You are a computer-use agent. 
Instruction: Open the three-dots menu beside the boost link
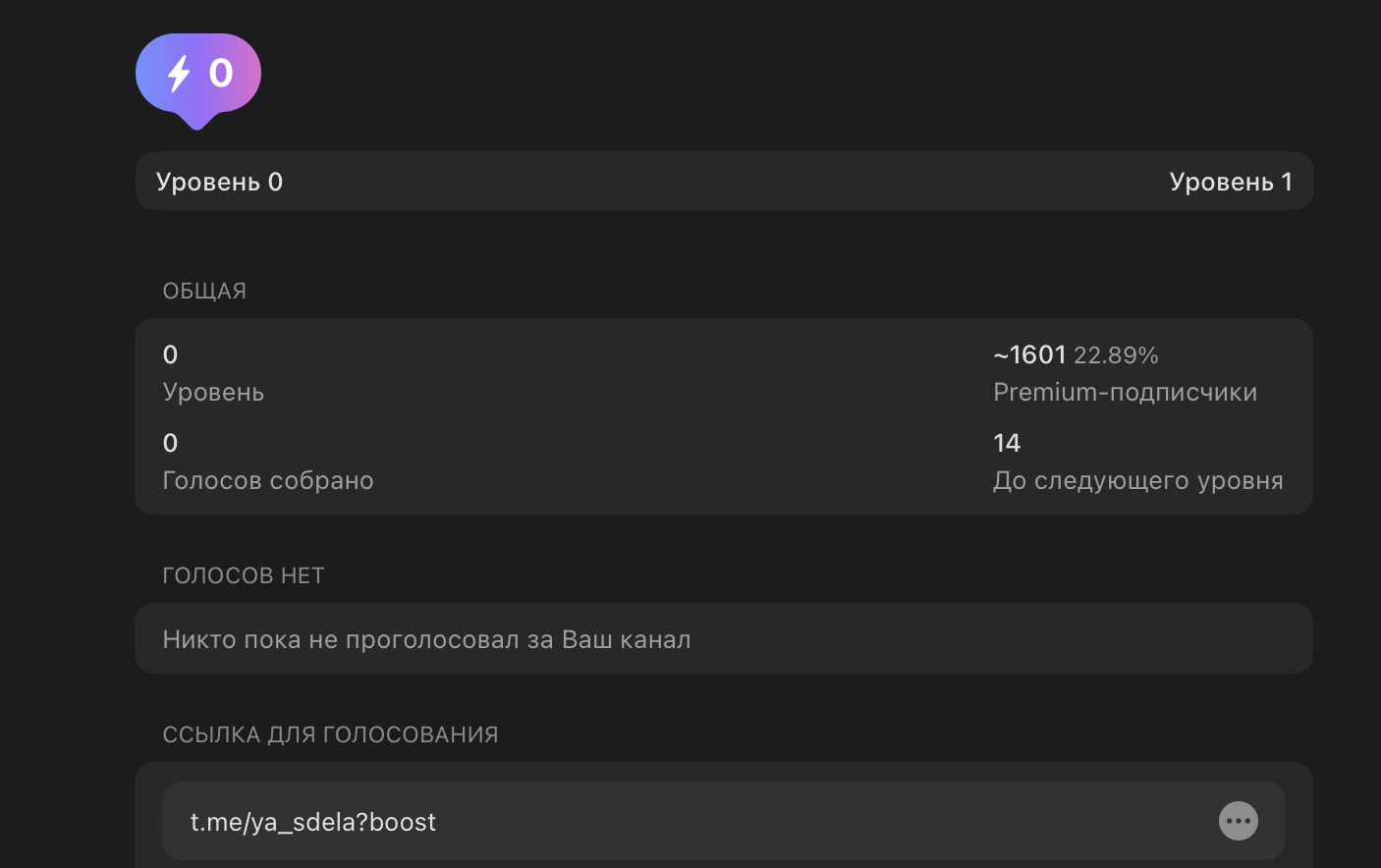tap(1238, 821)
